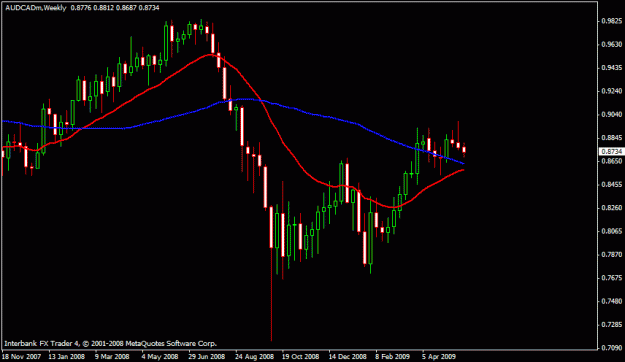The width and height of the screenshot is (625, 362).
Task: Click the AUDCADm,Weekly chart title text
Action: click(x=35, y=8)
